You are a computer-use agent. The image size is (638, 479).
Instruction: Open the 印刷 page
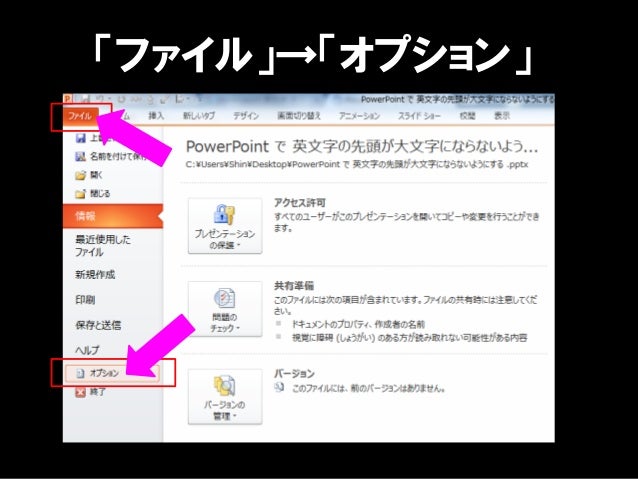(85, 300)
